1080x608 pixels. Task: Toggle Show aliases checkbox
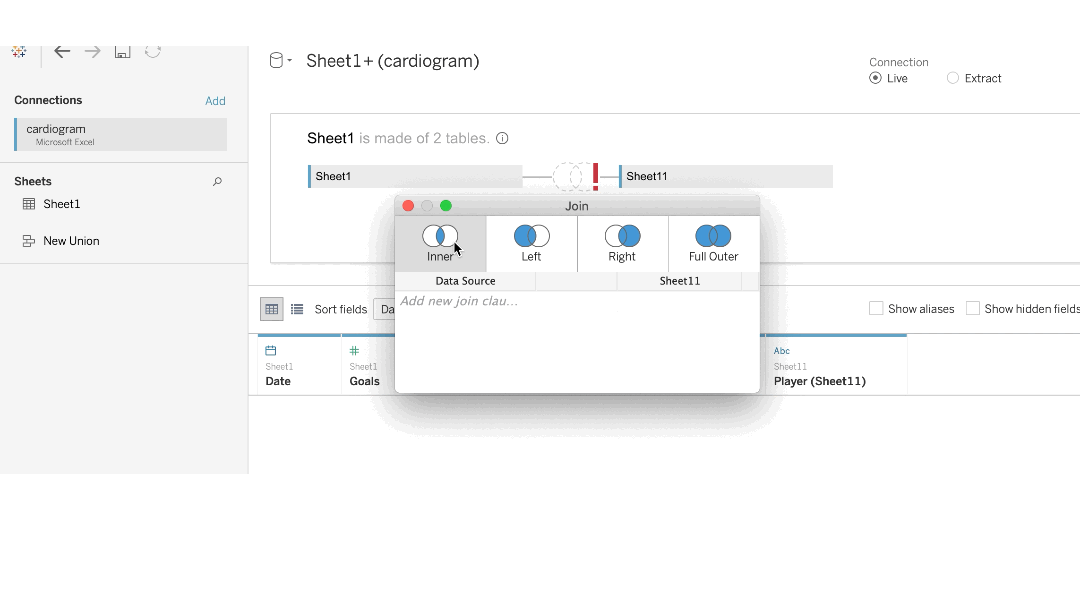pyautogui.click(x=876, y=308)
